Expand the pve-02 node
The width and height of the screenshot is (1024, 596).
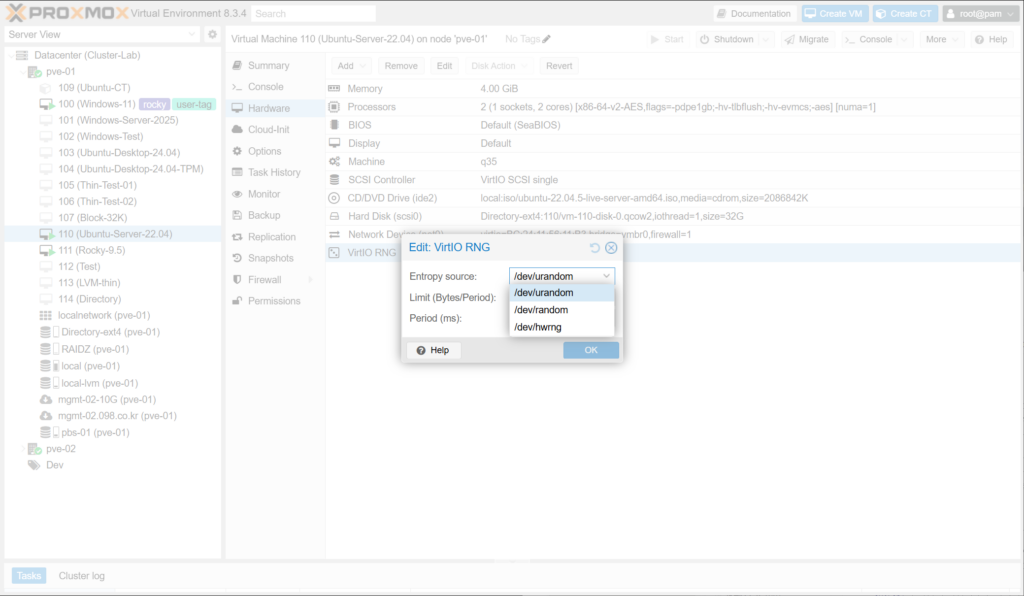click(x=22, y=449)
